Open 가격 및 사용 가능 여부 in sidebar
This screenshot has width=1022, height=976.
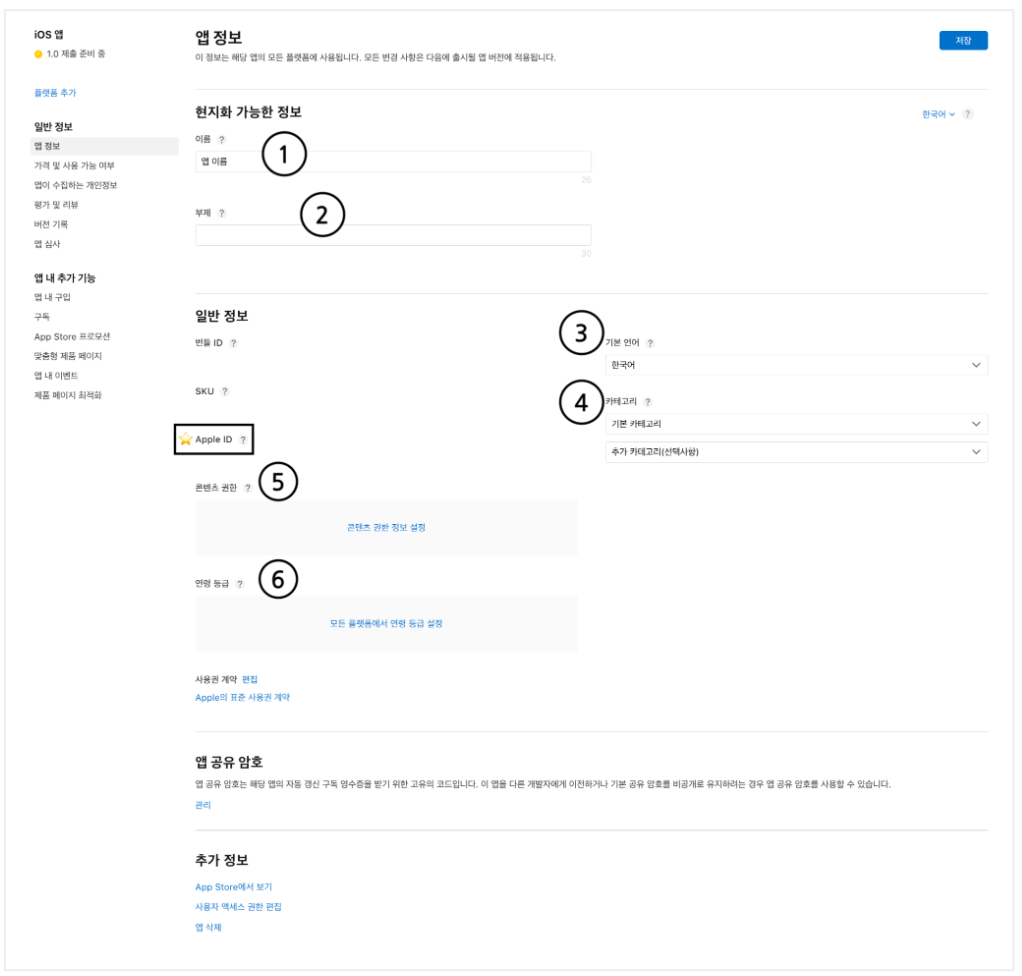tap(74, 166)
